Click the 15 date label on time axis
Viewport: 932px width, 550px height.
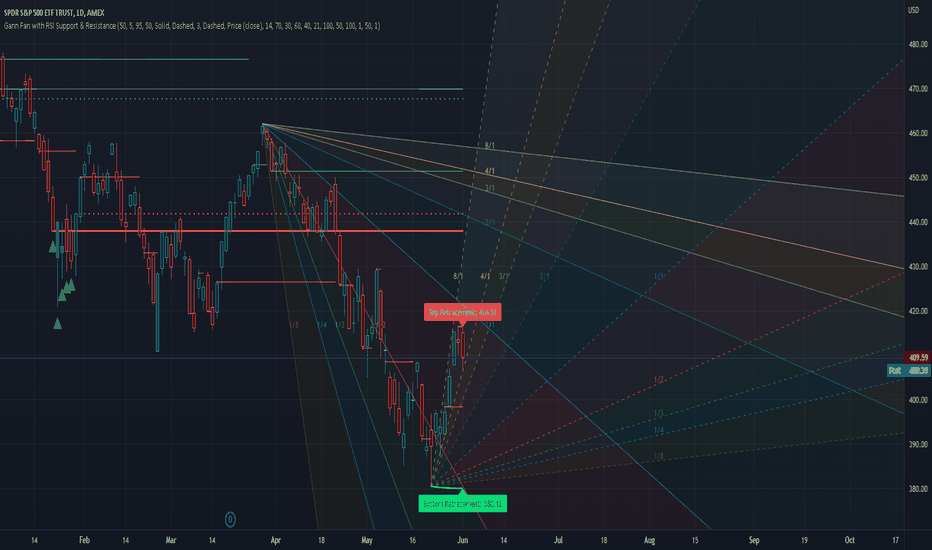(x=695, y=540)
